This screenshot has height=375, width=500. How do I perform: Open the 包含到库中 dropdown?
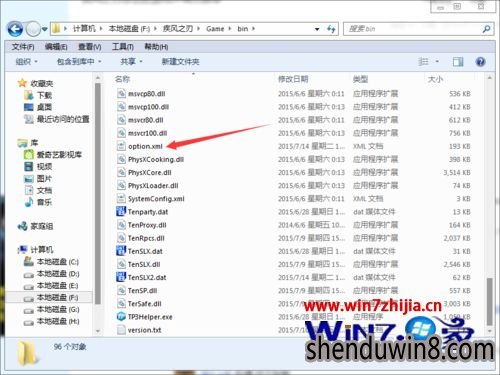pos(79,62)
